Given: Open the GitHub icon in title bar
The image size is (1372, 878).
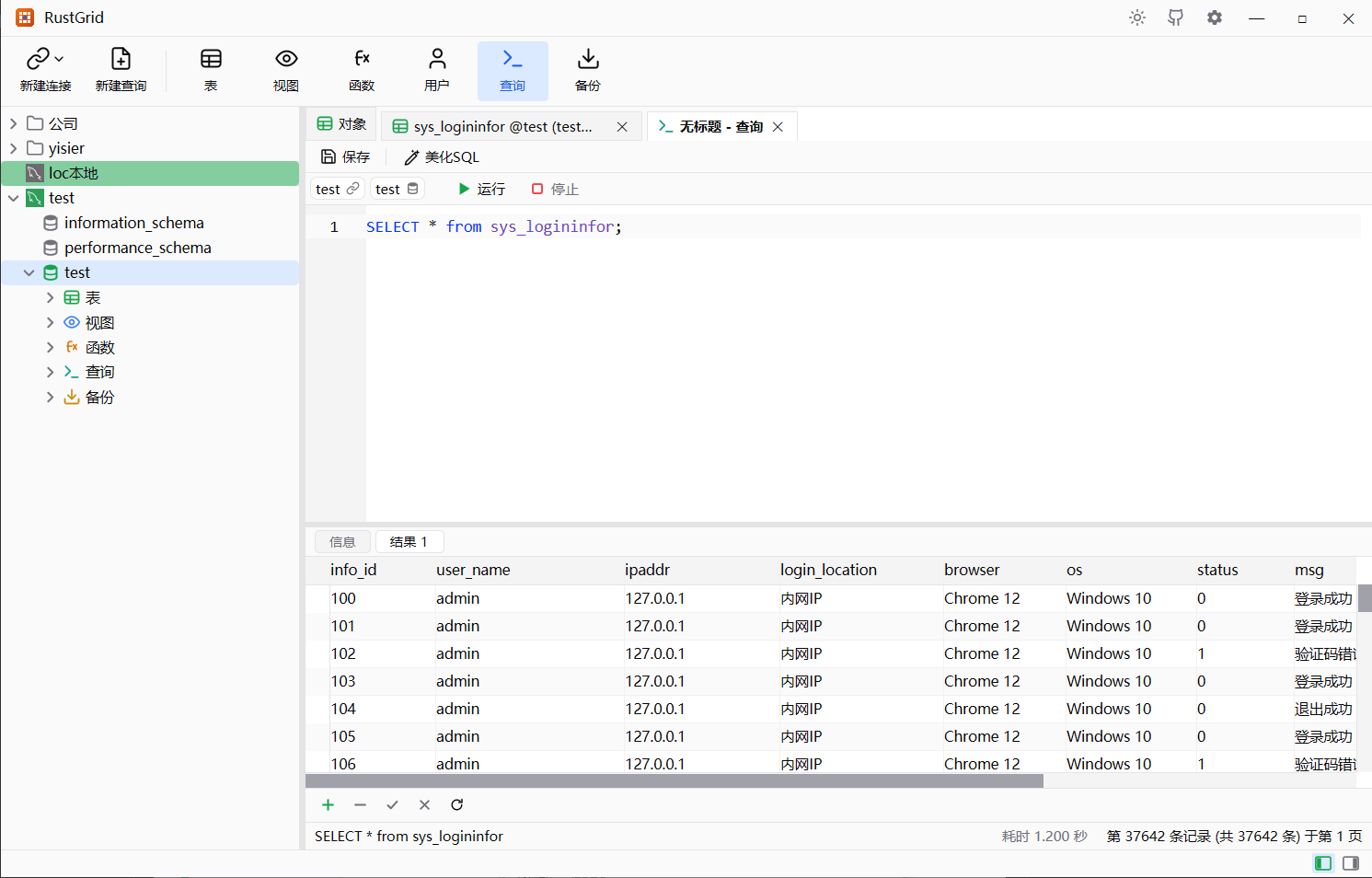Looking at the screenshot, I should pos(1176,17).
